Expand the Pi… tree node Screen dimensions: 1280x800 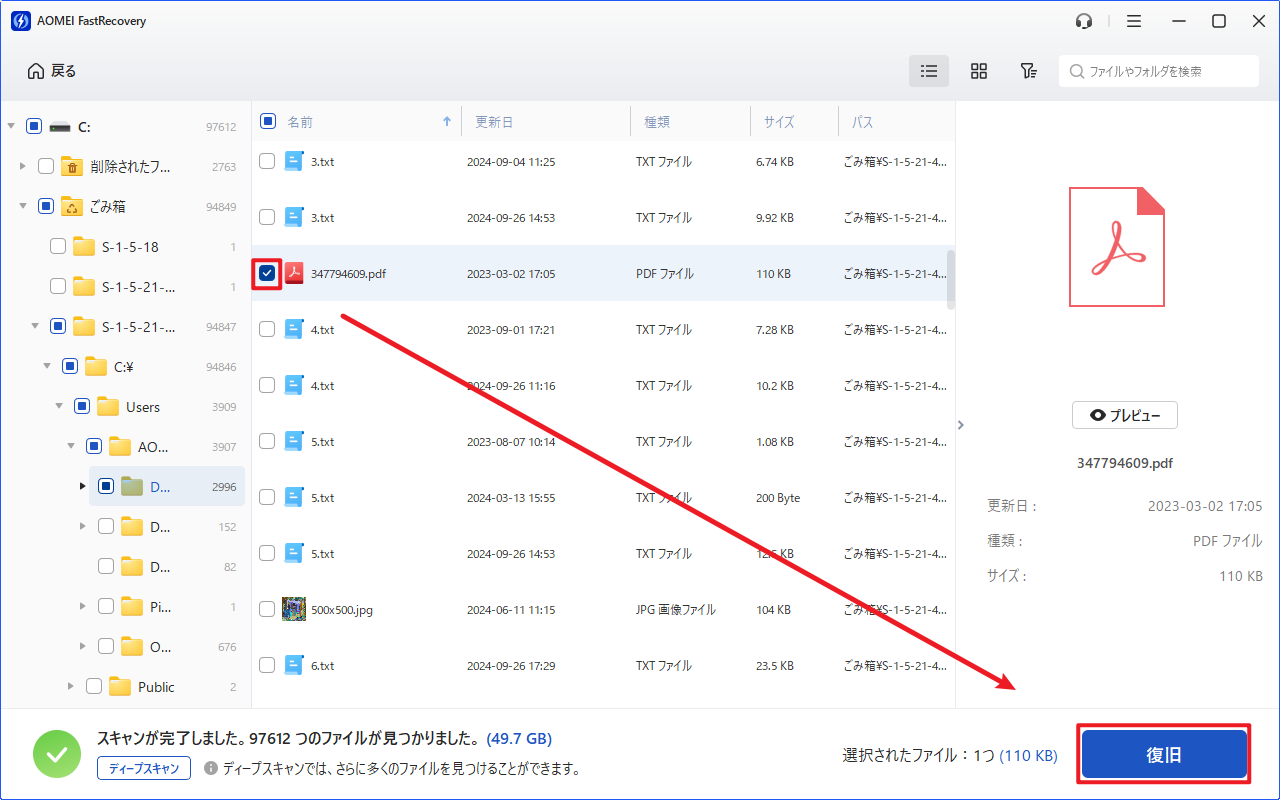(83, 607)
